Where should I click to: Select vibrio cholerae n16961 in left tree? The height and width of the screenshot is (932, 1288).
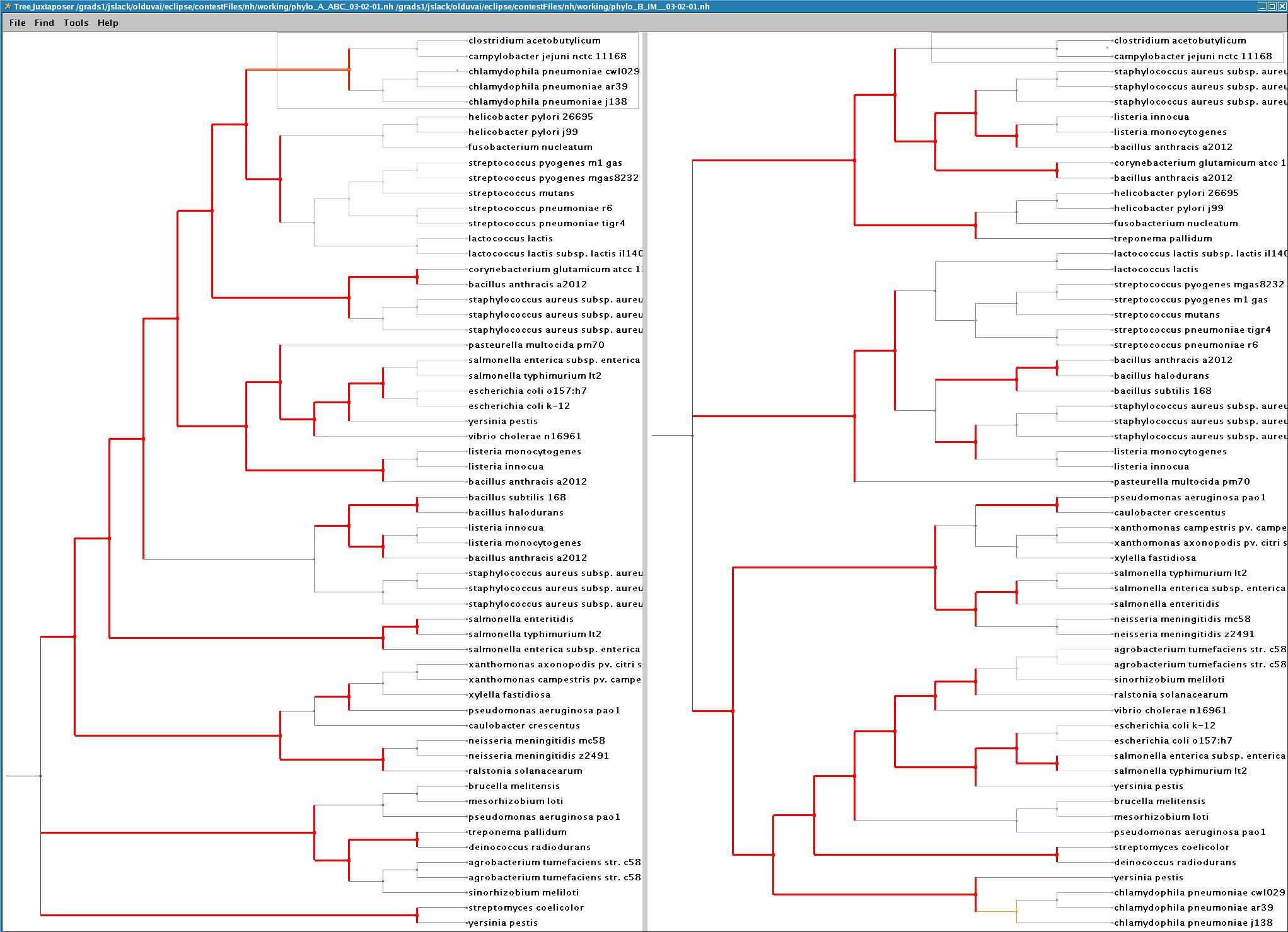[x=525, y=436]
